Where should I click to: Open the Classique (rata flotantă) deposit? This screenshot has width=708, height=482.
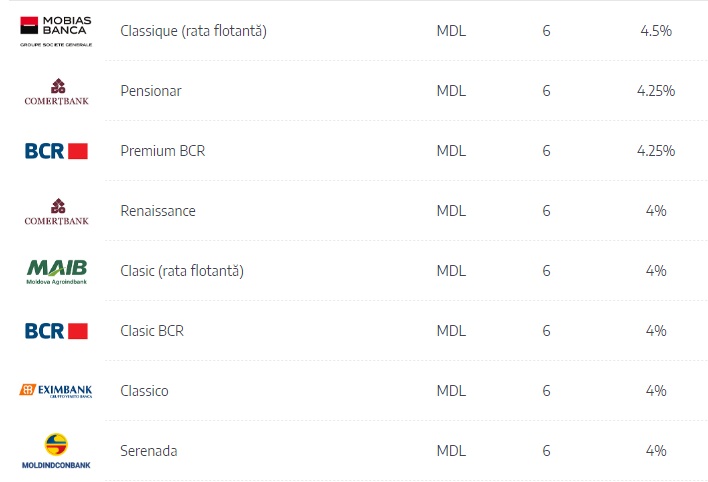193,31
